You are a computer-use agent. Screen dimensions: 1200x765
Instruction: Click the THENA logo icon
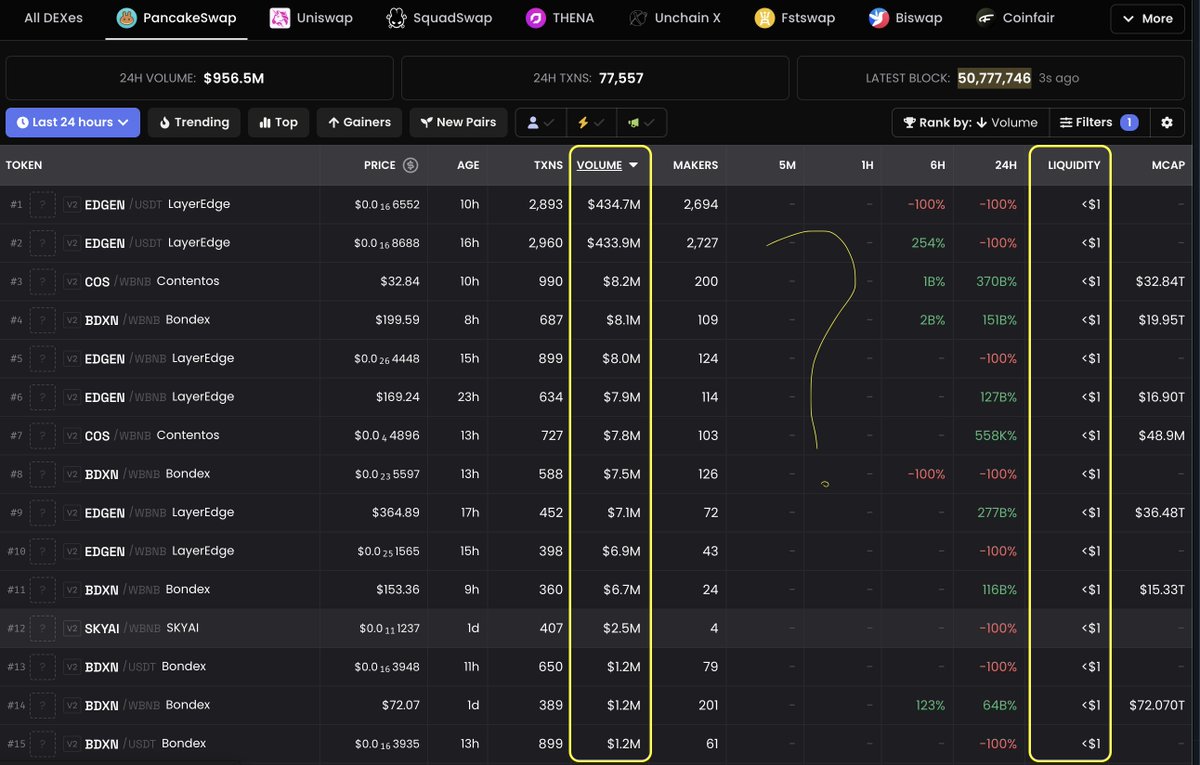tap(537, 18)
